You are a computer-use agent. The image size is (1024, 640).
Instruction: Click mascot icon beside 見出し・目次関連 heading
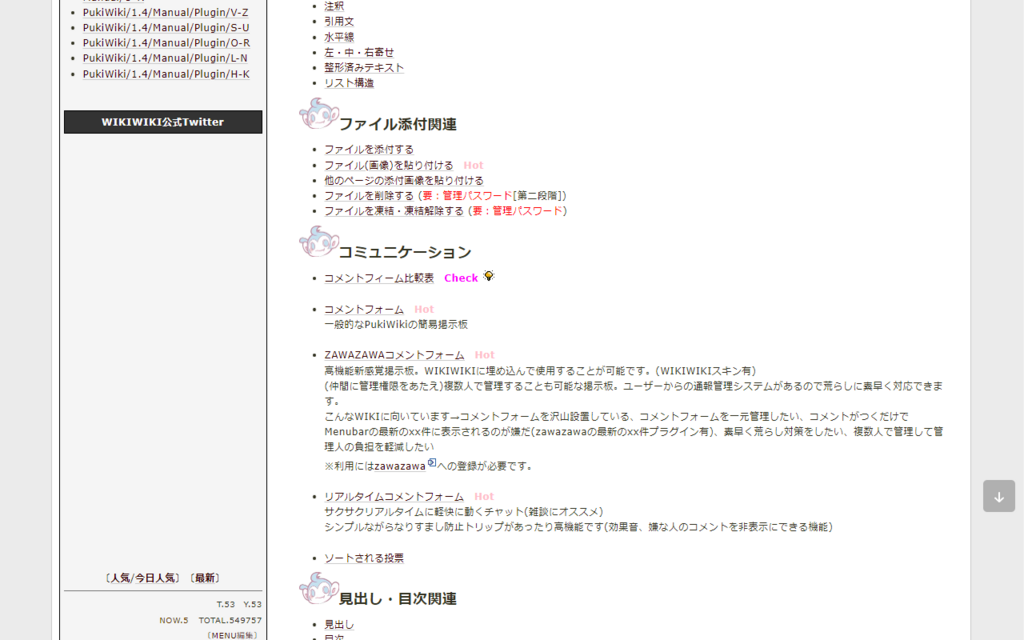coord(319,589)
